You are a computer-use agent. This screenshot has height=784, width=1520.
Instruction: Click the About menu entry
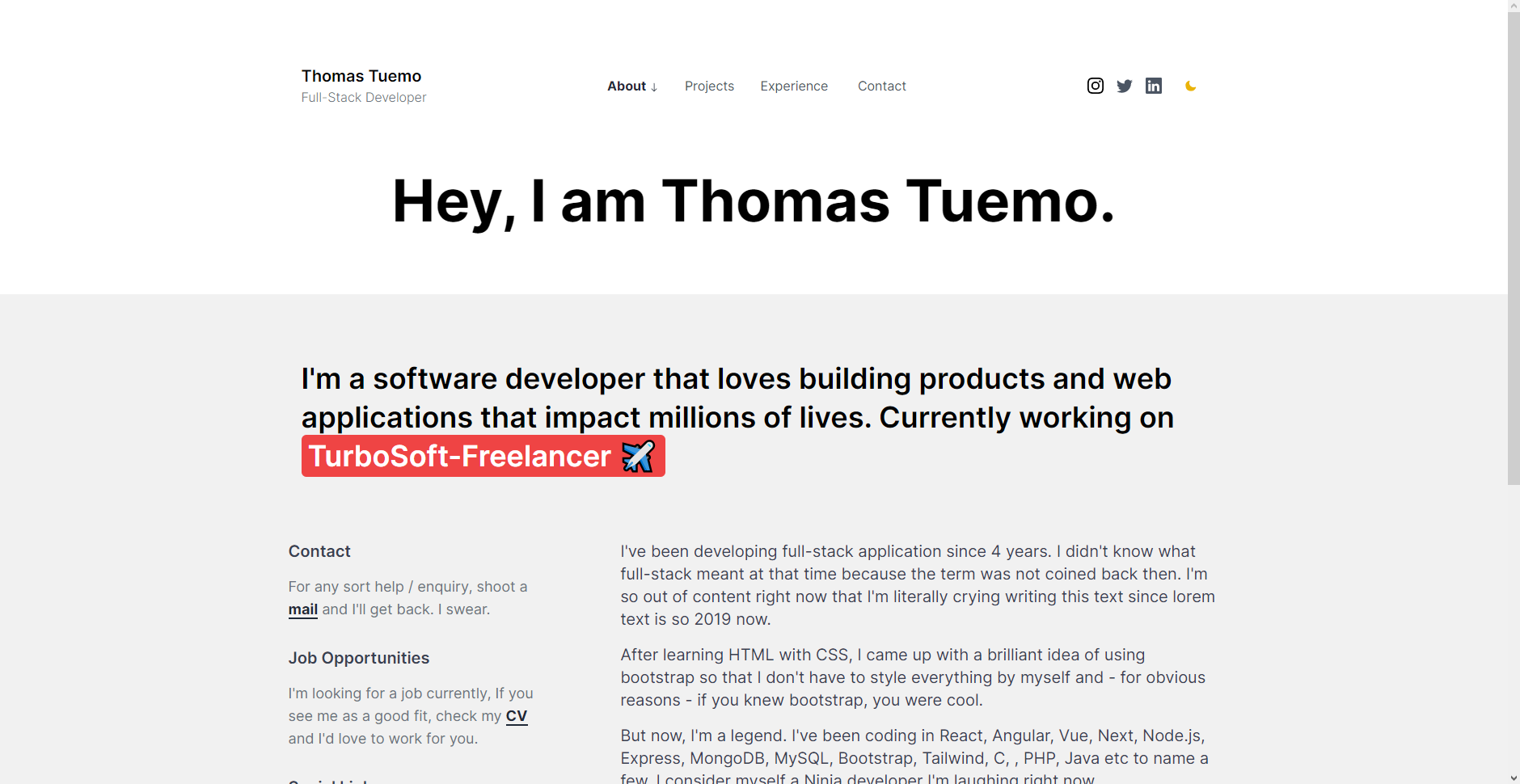[627, 86]
